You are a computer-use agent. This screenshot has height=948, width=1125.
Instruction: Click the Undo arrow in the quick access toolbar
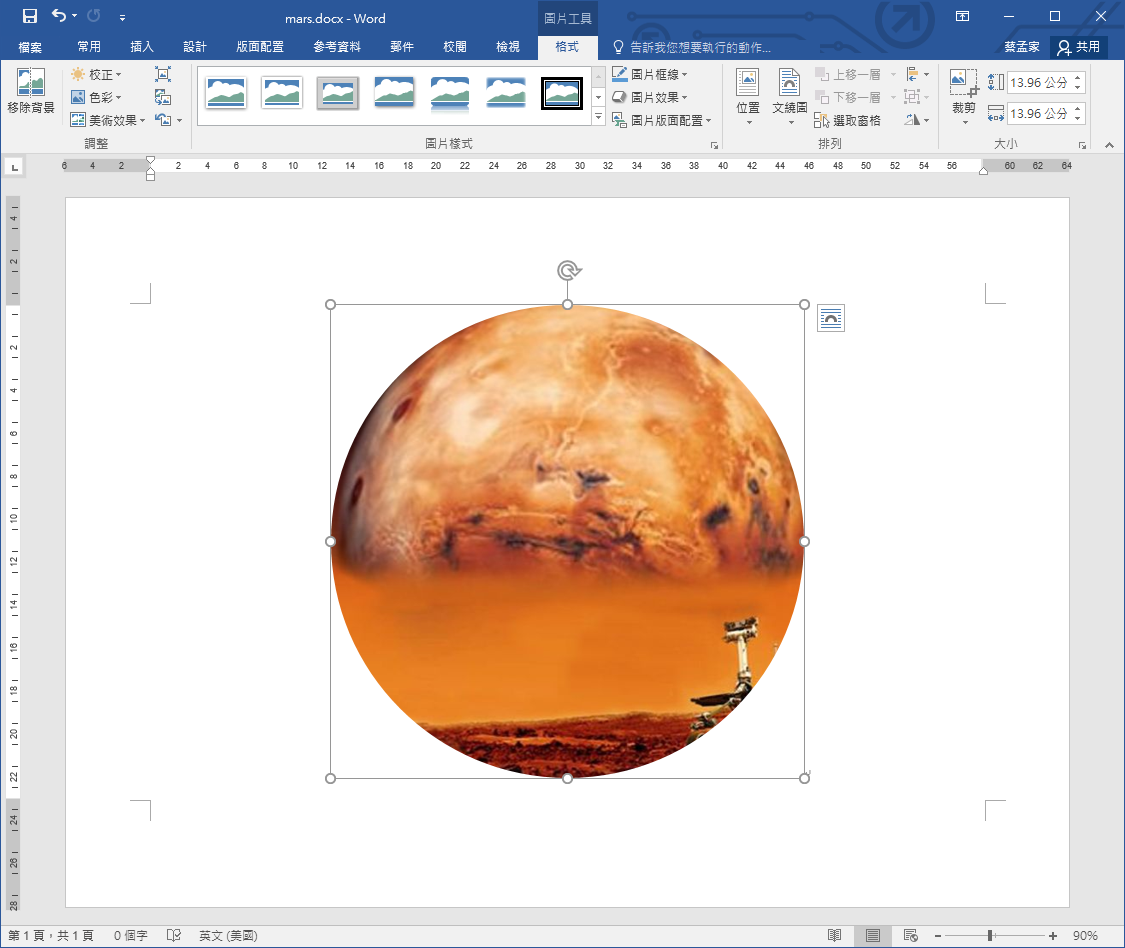59,16
